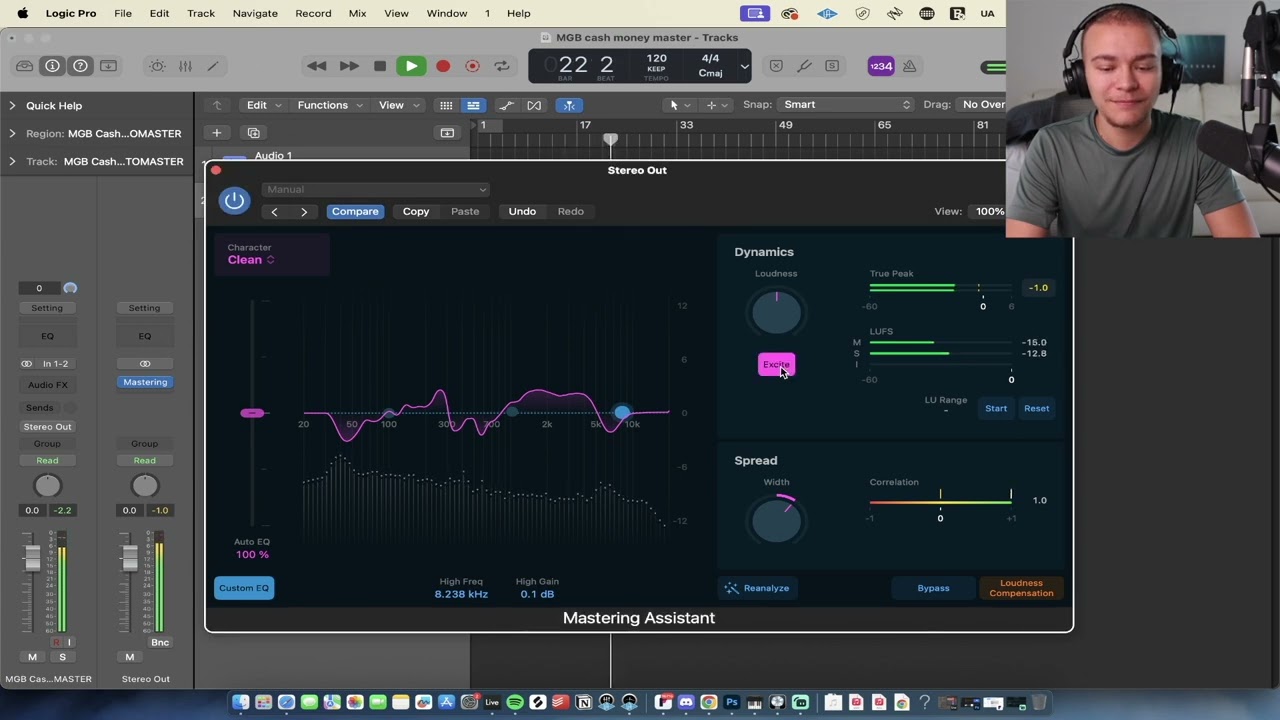This screenshot has width=1280, height=720.
Task: Click the Spread Width knob
Action: click(776, 520)
